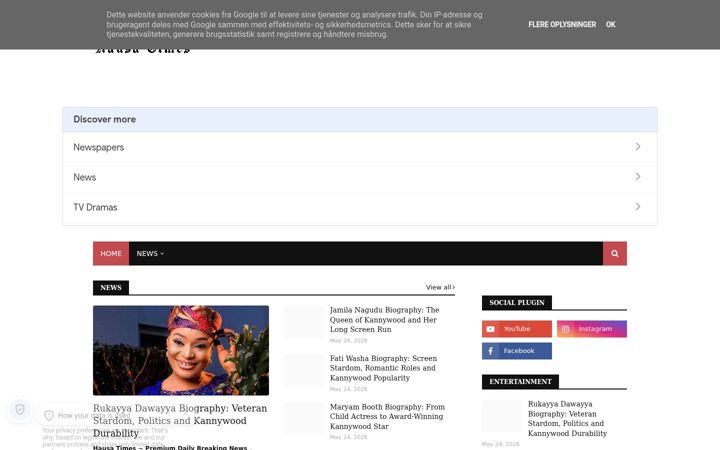Open FLERE OPLYSNINGER cookie info link

[x=562, y=24]
